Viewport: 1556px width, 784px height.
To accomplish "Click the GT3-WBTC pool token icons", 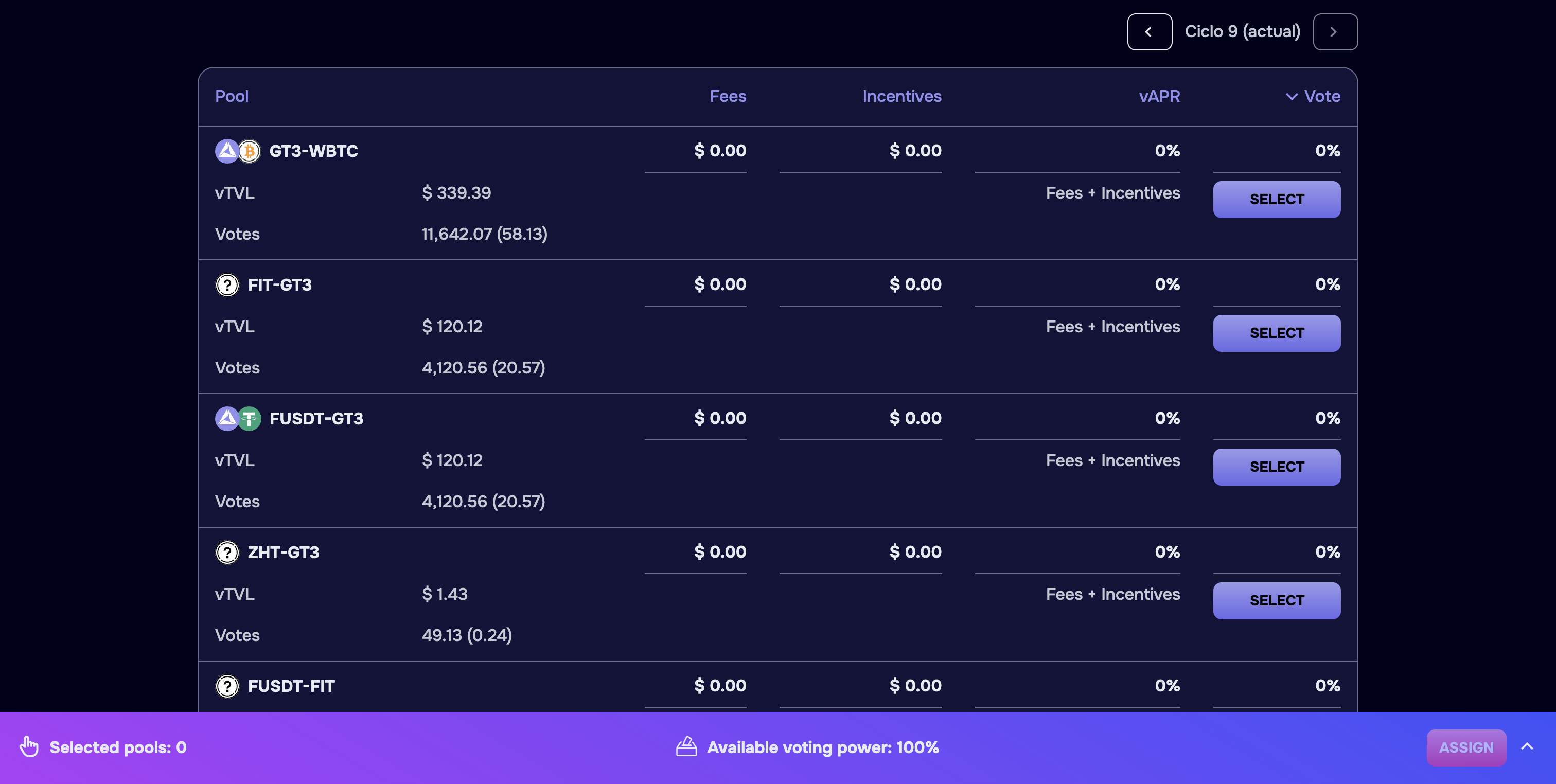I will pos(238,151).
